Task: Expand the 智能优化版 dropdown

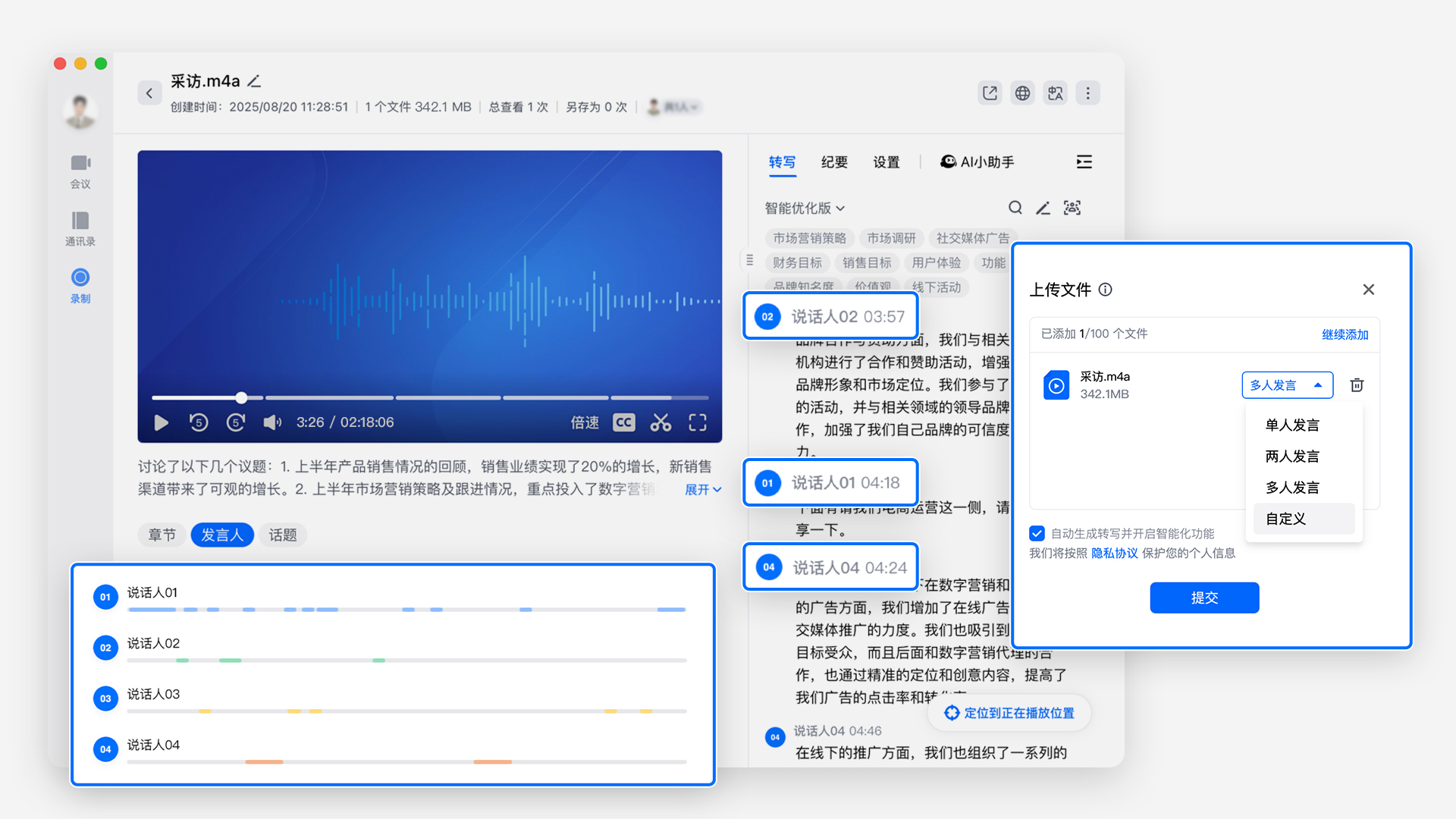Action: [x=805, y=208]
